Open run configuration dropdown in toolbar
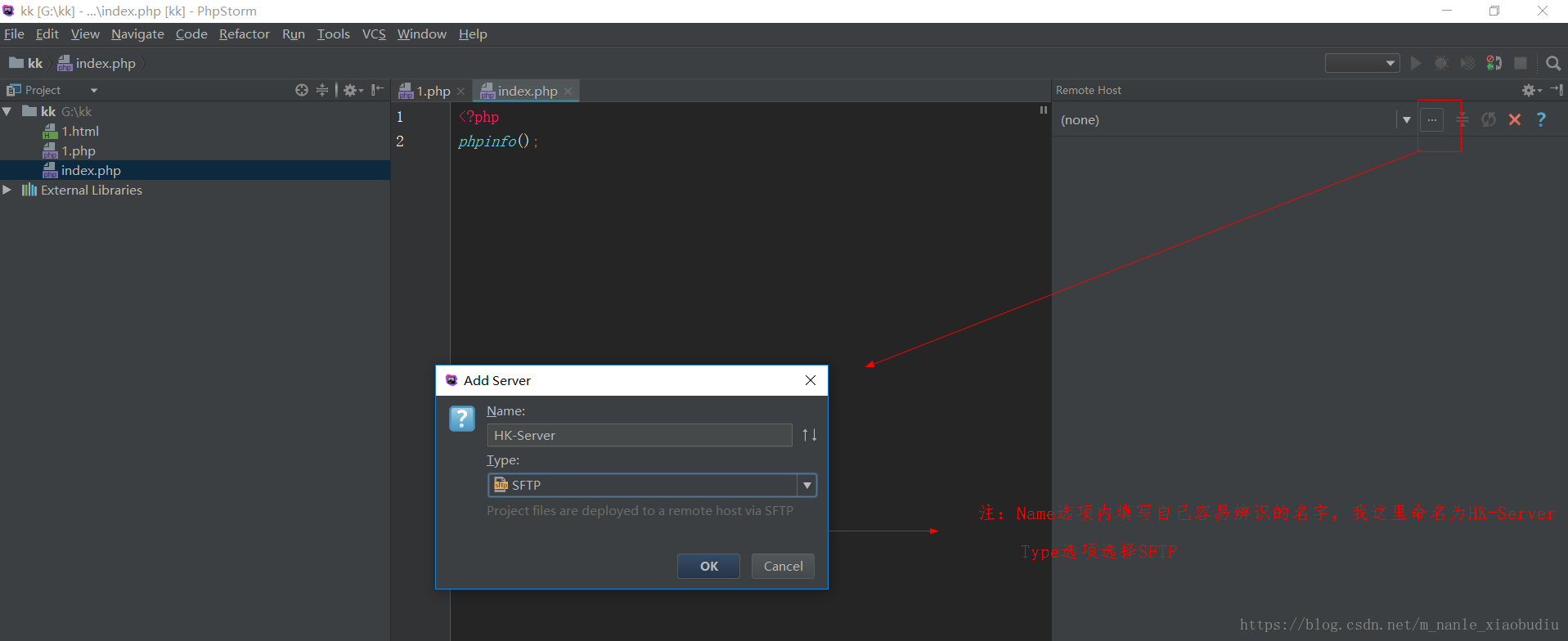 click(1363, 63)
